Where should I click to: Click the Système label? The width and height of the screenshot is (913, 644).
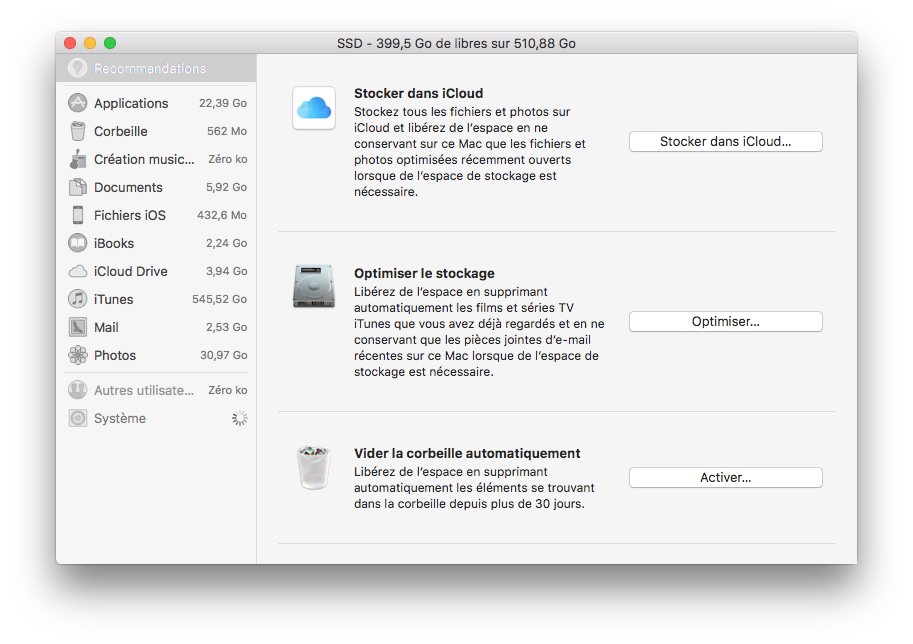120,419
